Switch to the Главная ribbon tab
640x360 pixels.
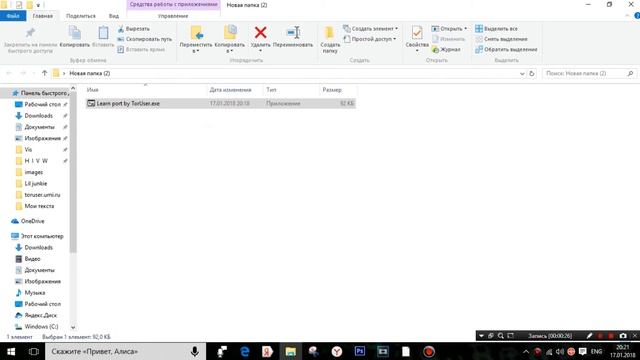coord(42,16)
